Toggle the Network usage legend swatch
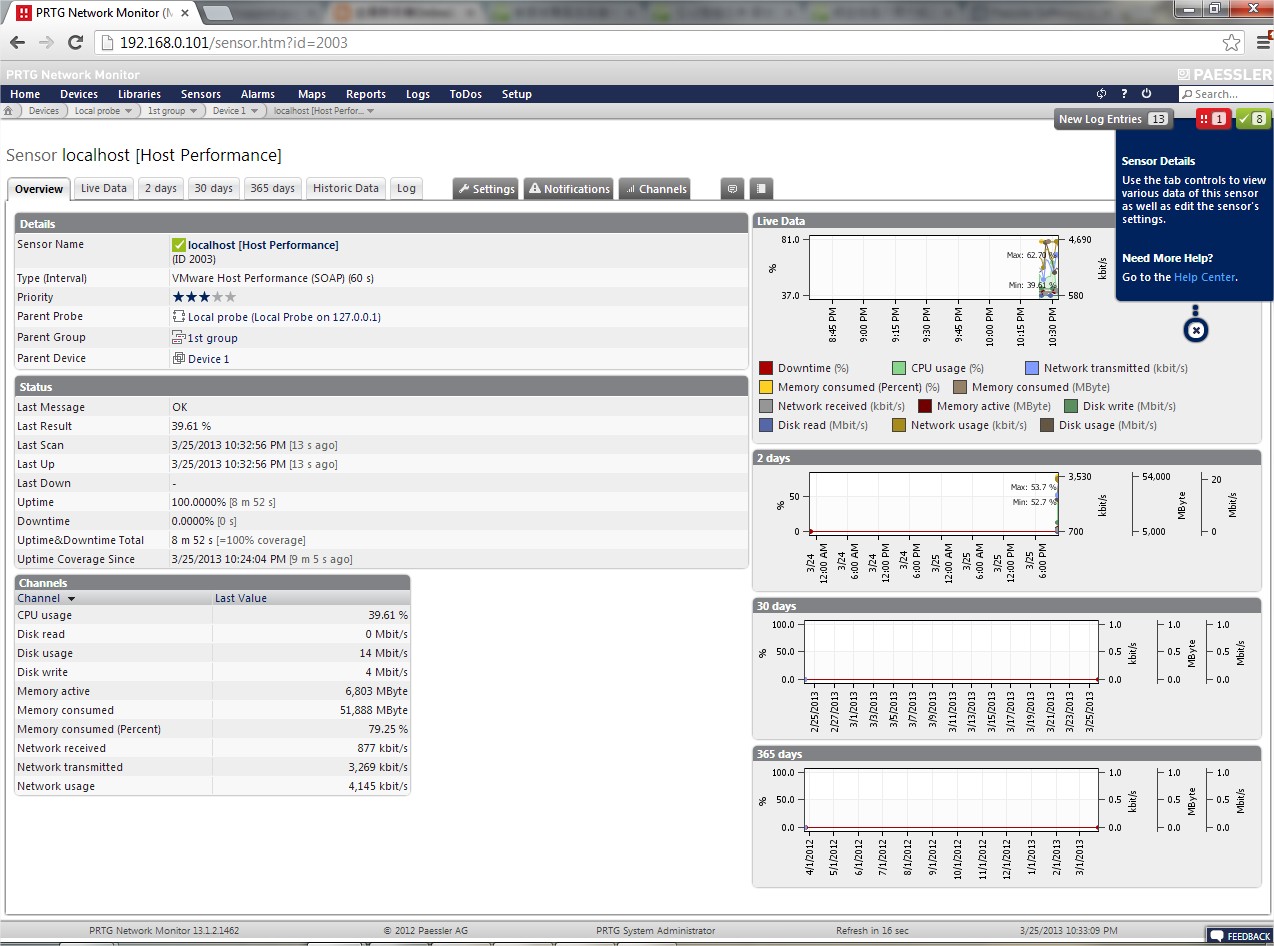 (x=899, y=425)
